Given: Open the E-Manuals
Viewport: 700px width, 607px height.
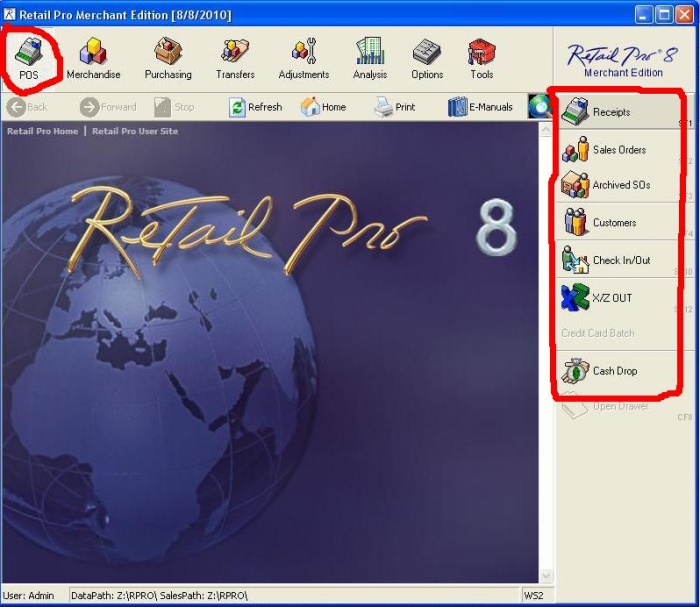Looking at the screenshot, I should point(480,107).
